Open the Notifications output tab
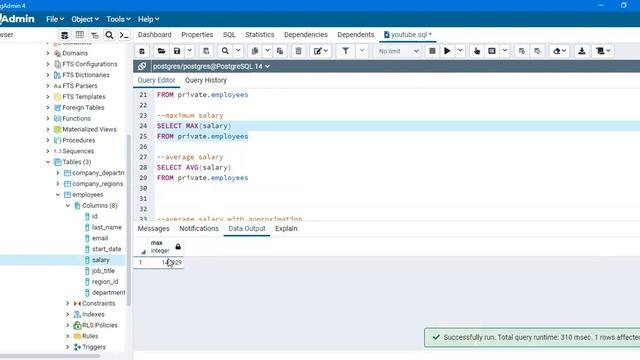The image size is (640, 360). tap(199, 229)
